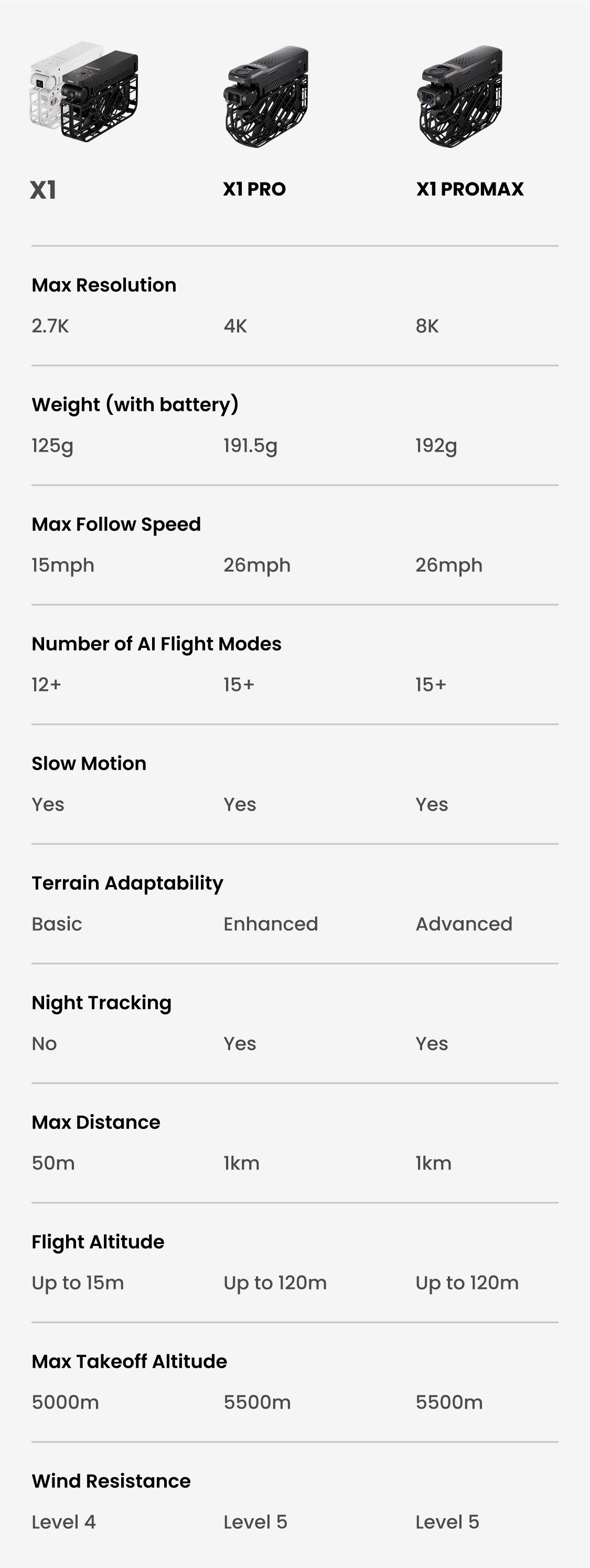Click the Max Resolution heading
Image resolution: width=590 pixels, height=1568 pixels.
104,285
